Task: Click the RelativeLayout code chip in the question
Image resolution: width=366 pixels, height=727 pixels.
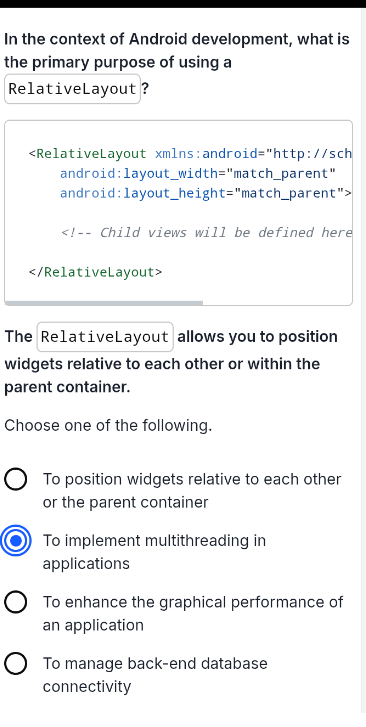Action: point(72,89)
